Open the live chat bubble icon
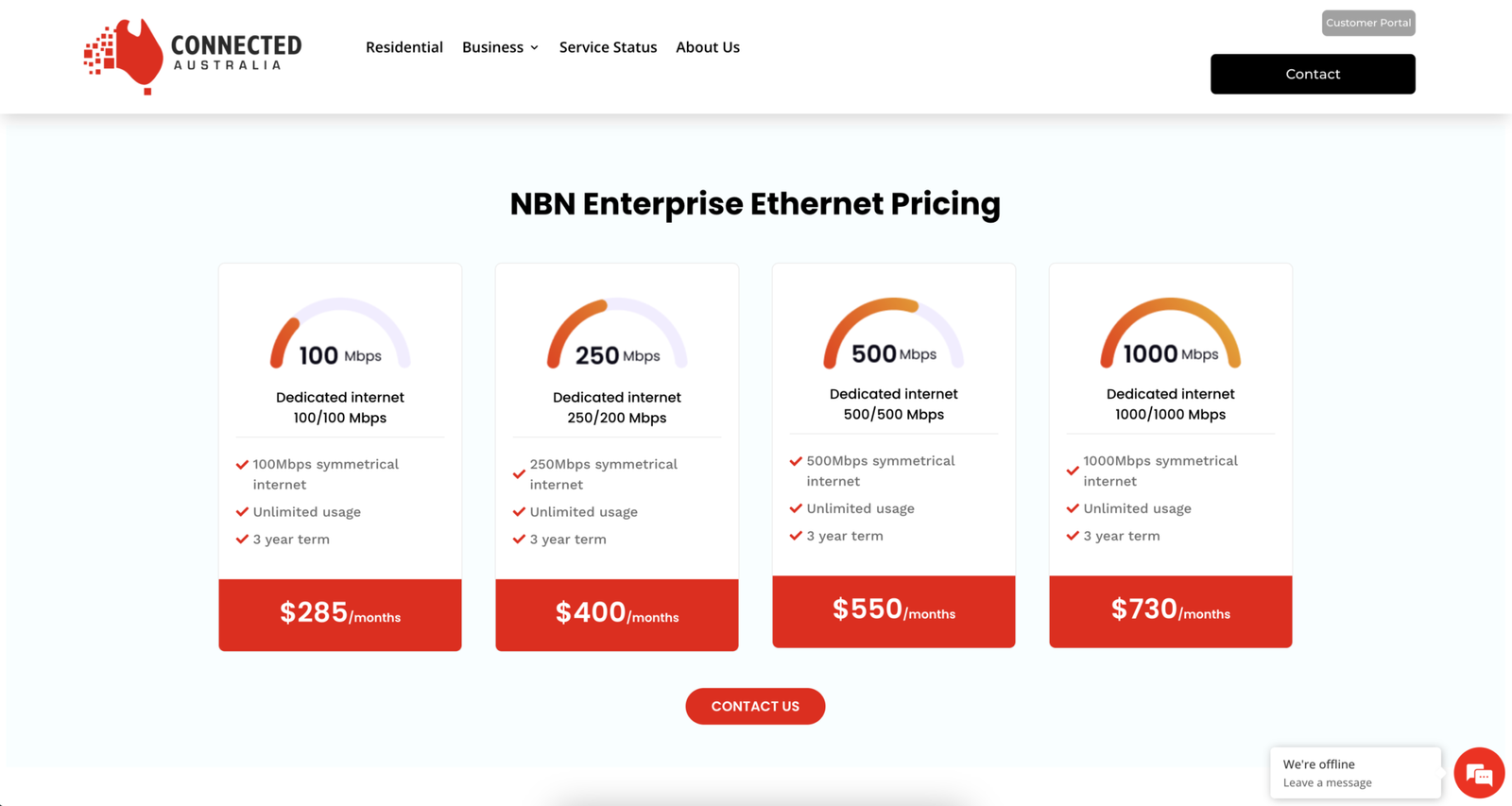This screenshot has width=1512, height=806. click(x=1479, y=773)
